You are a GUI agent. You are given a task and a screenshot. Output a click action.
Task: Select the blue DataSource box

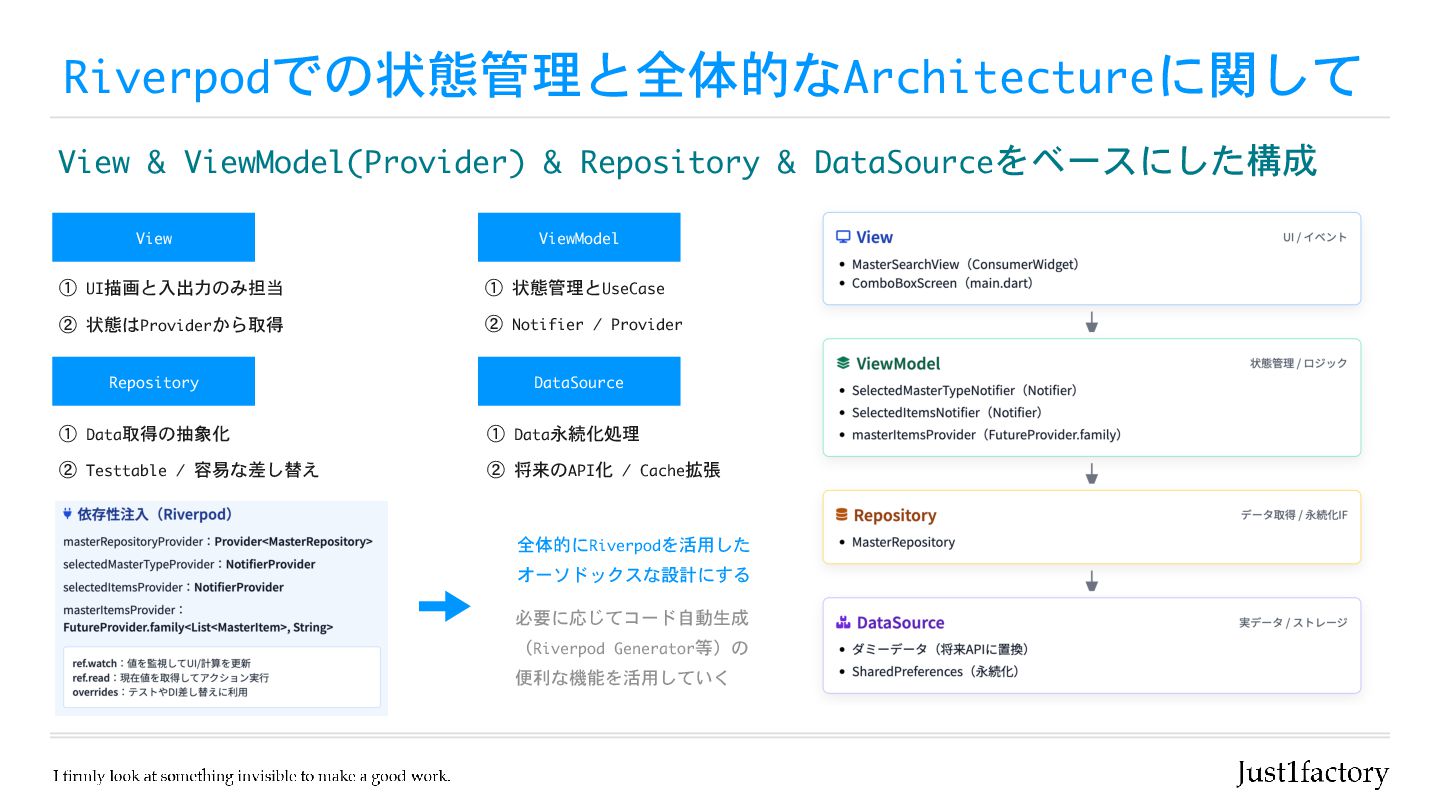[x=579, y=382]
